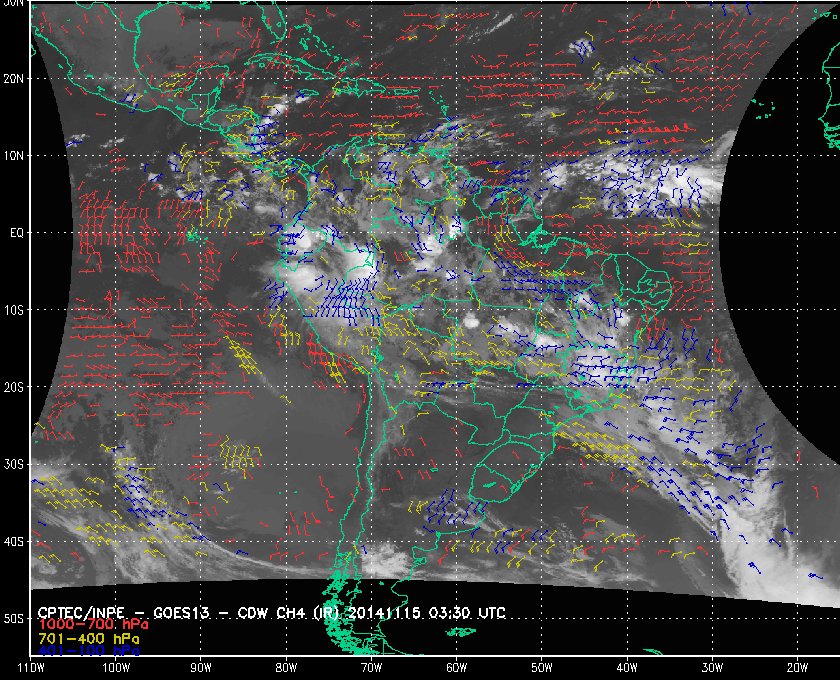Click the 20N latitude label
Screen dimensions: 840x680
coord(13,79)
